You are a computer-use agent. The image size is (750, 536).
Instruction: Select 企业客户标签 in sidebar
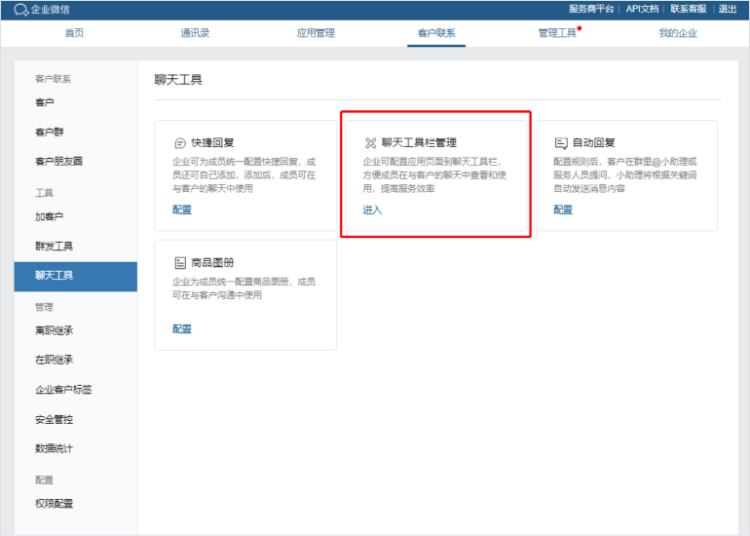click(x=63, y=390)
